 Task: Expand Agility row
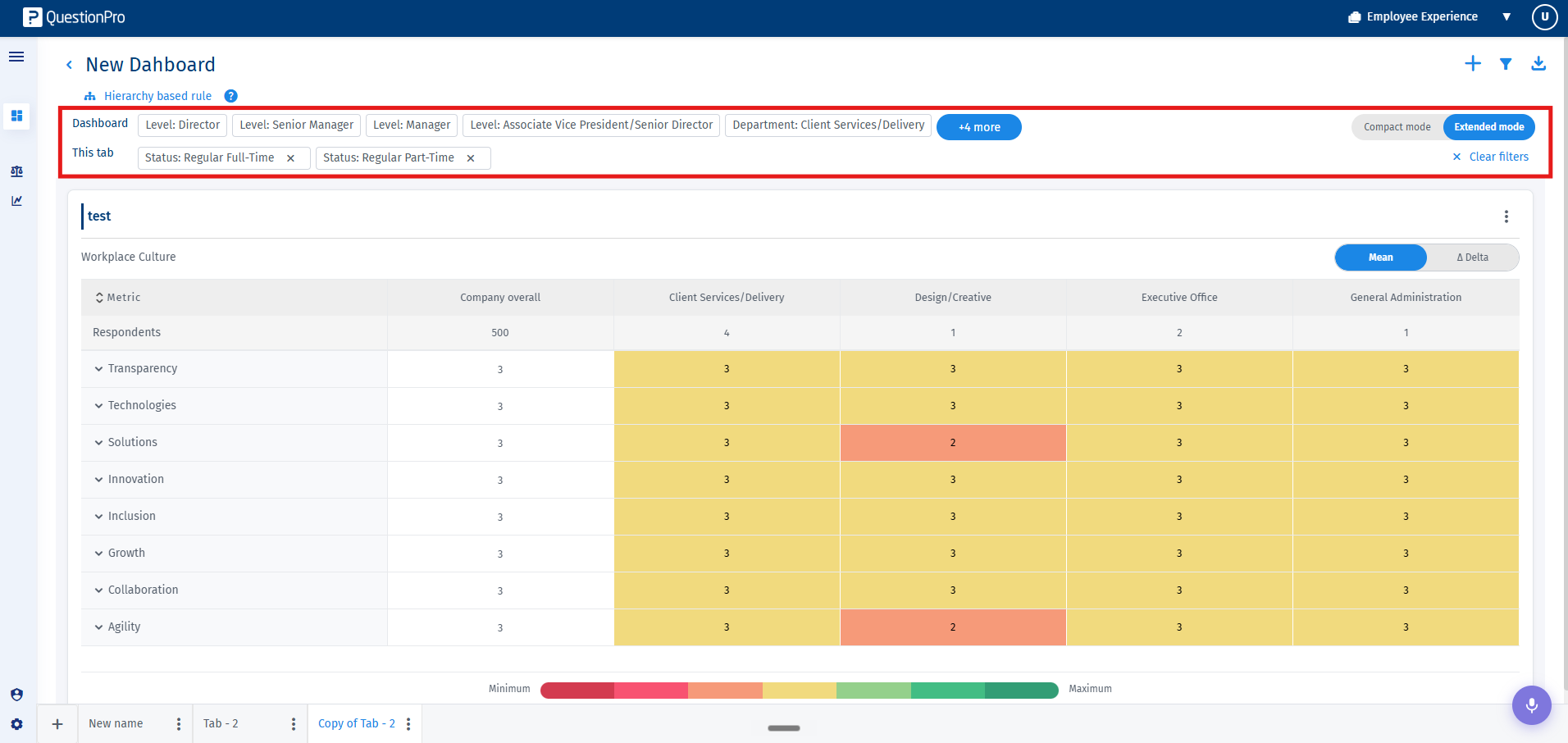point(98,627)
